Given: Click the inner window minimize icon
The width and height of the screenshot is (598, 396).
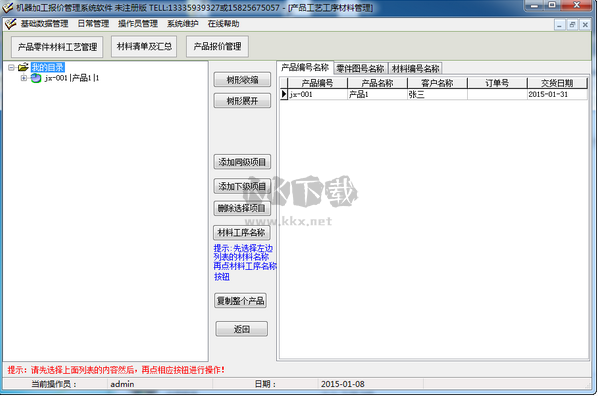Looking at the screenshot, I should (x=559, y=25).
